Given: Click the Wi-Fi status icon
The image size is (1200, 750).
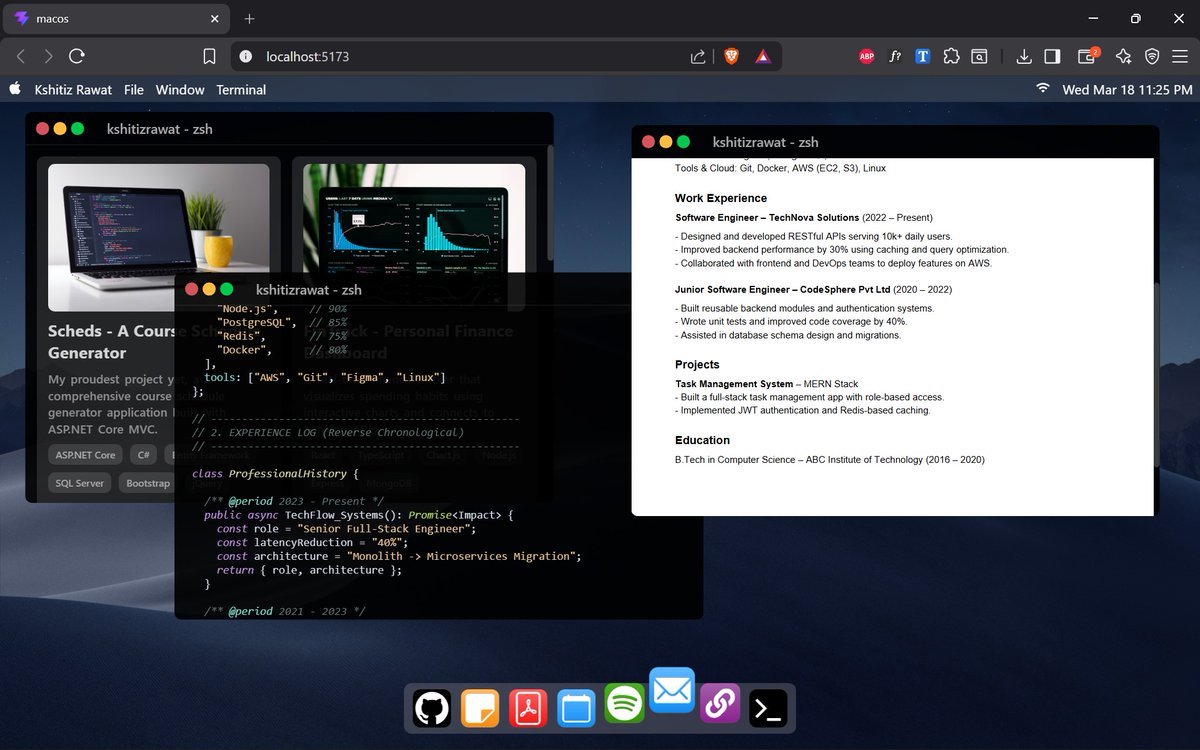Looking at the screenshot, I should coord(1043,89).
